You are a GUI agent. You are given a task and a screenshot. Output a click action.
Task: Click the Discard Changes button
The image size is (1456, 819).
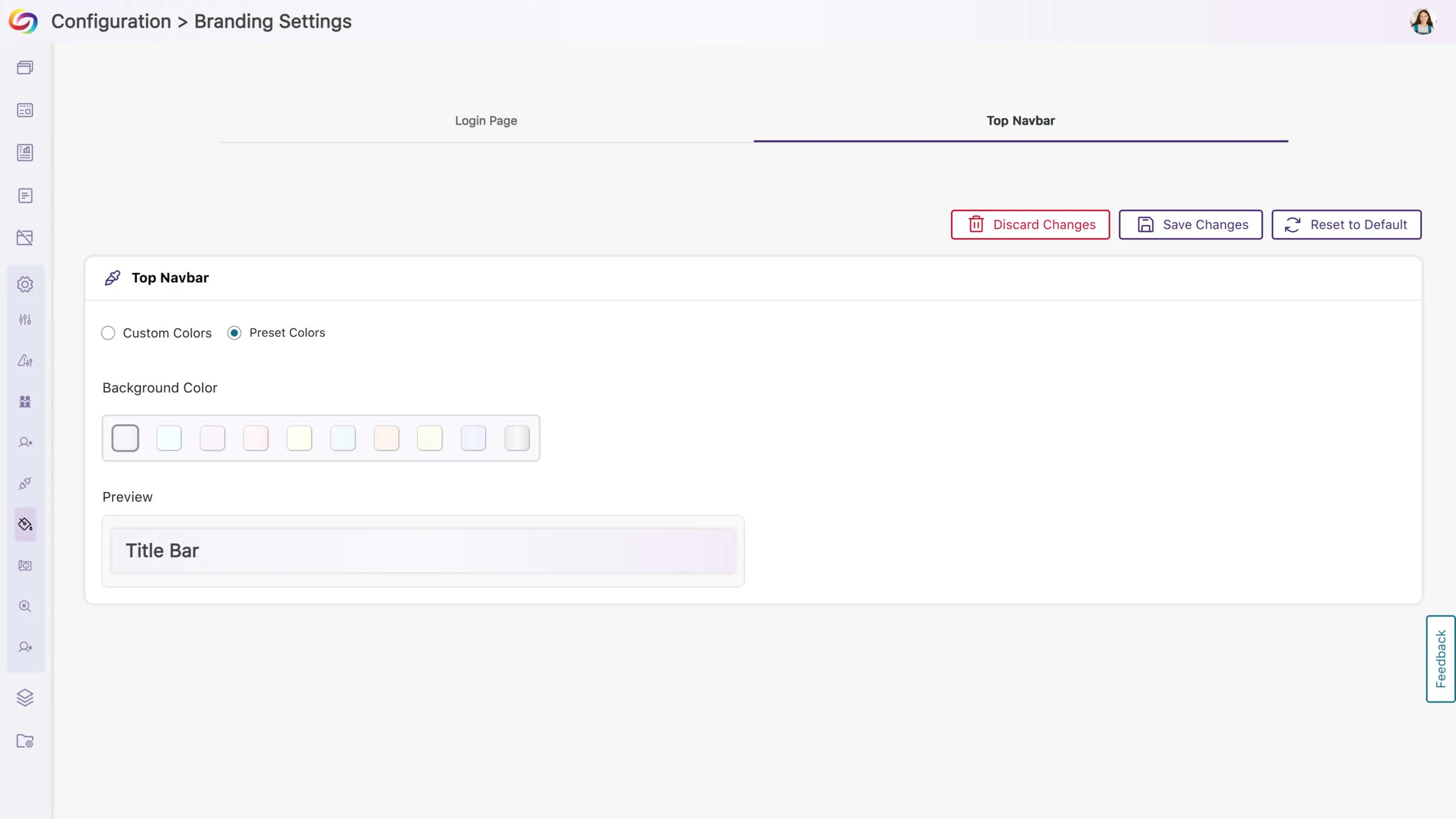point(1030,225)
